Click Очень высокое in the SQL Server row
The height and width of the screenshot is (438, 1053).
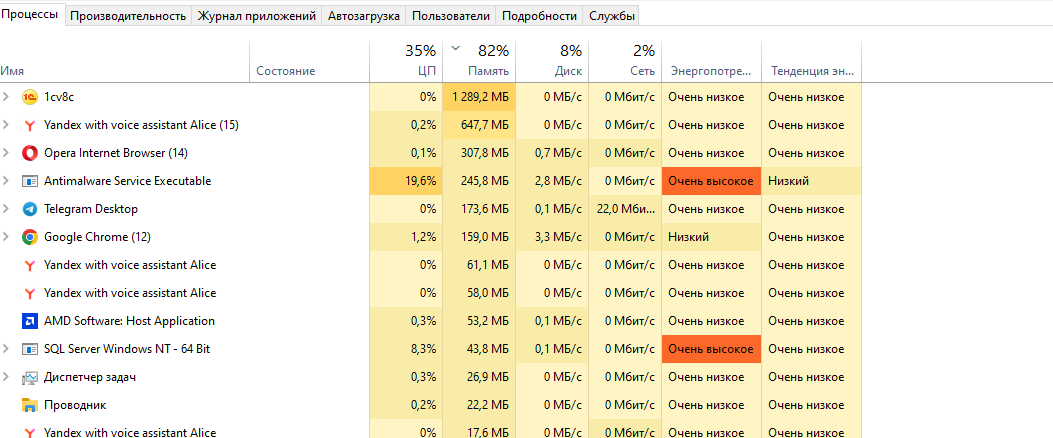[712, 349]
